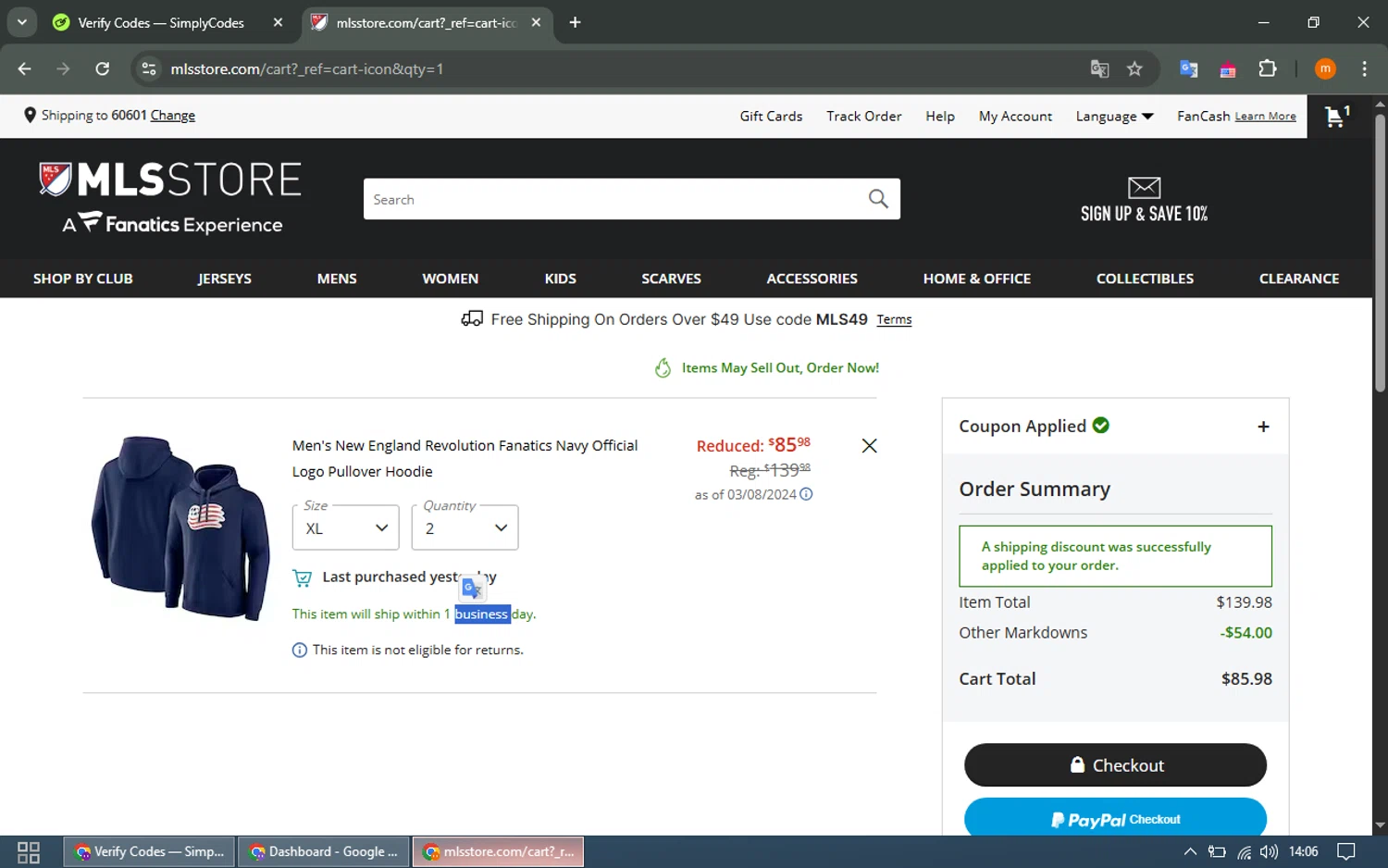The image size is (1388, 868).
Task: Open the Chrome profile avatar
Action: [1325, 68]
